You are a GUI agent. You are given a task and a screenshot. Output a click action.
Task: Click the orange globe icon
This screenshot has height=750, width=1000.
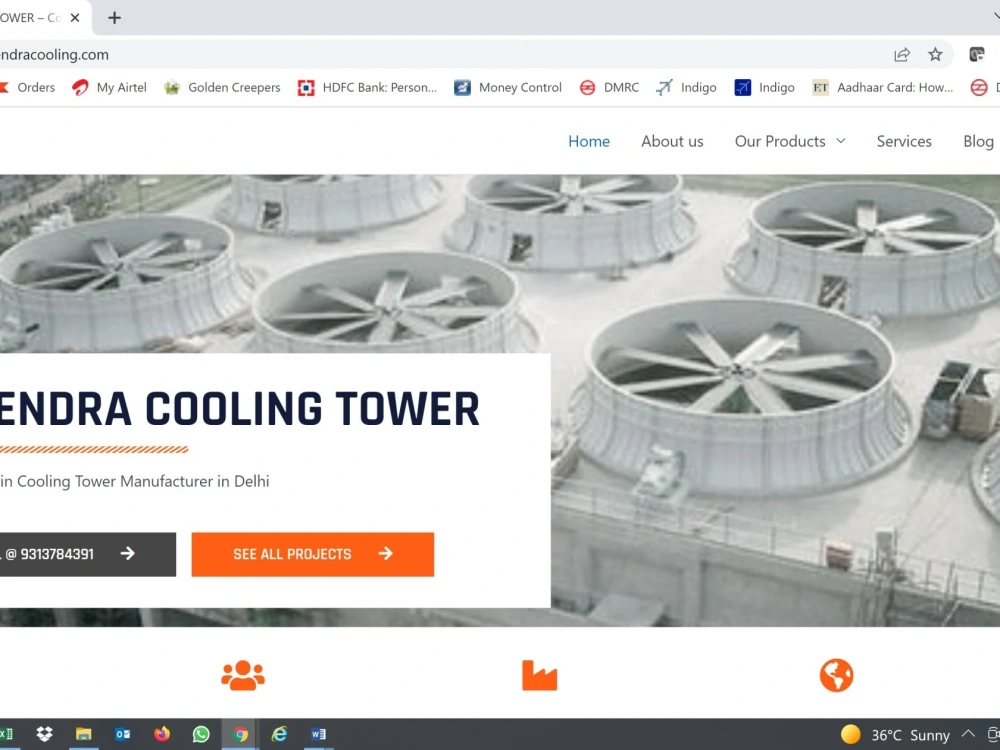click(x=836, y=675)
